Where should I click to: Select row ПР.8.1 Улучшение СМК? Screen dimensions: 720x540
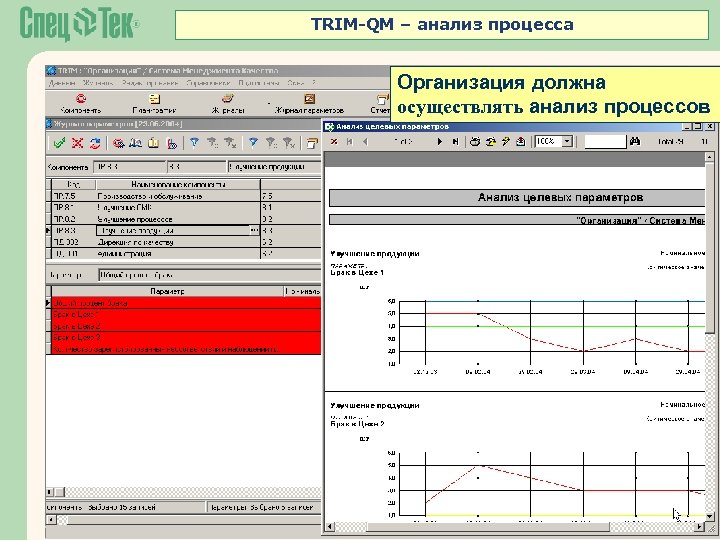(184, 208)
